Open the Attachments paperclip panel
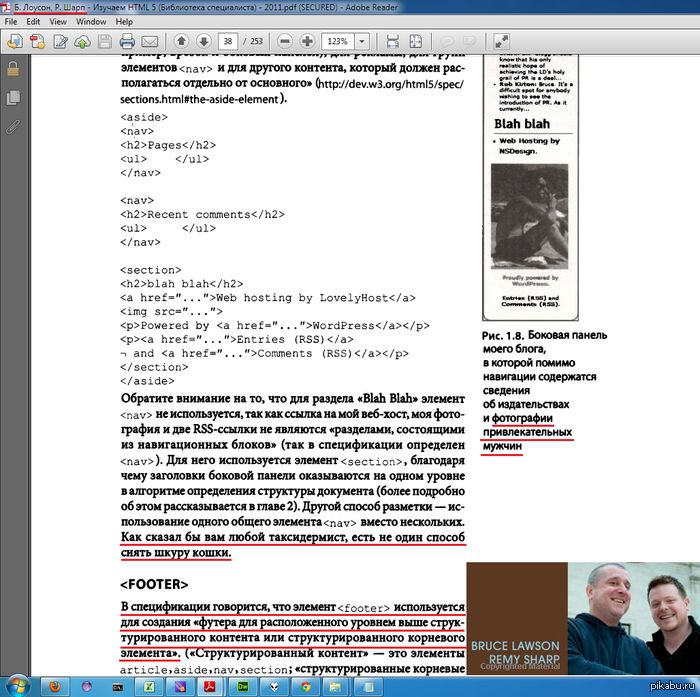 [x=13, y=127]
